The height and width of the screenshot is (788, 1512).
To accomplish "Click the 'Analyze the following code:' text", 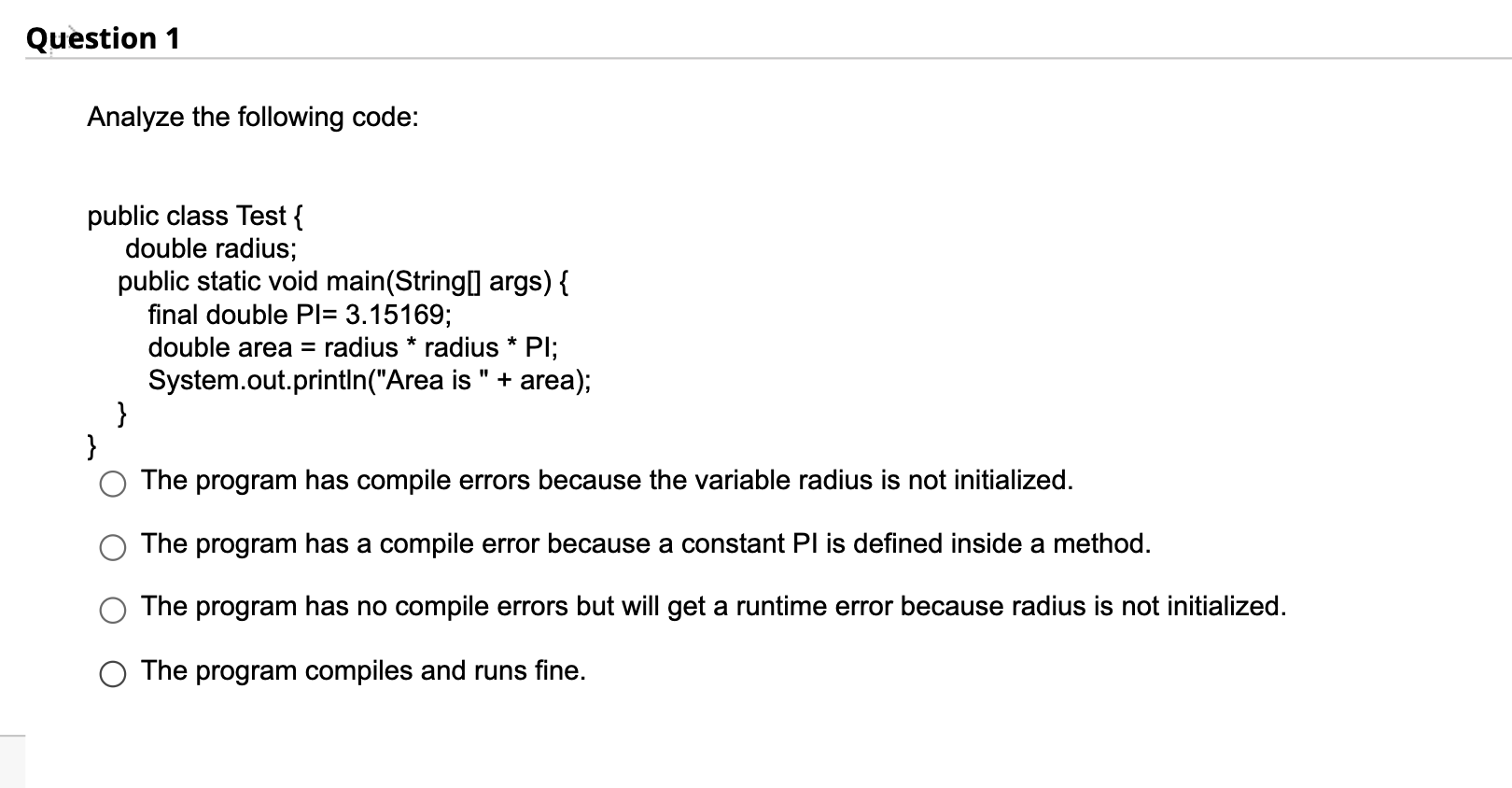I will pyautogui.click(x=252, y=117).
